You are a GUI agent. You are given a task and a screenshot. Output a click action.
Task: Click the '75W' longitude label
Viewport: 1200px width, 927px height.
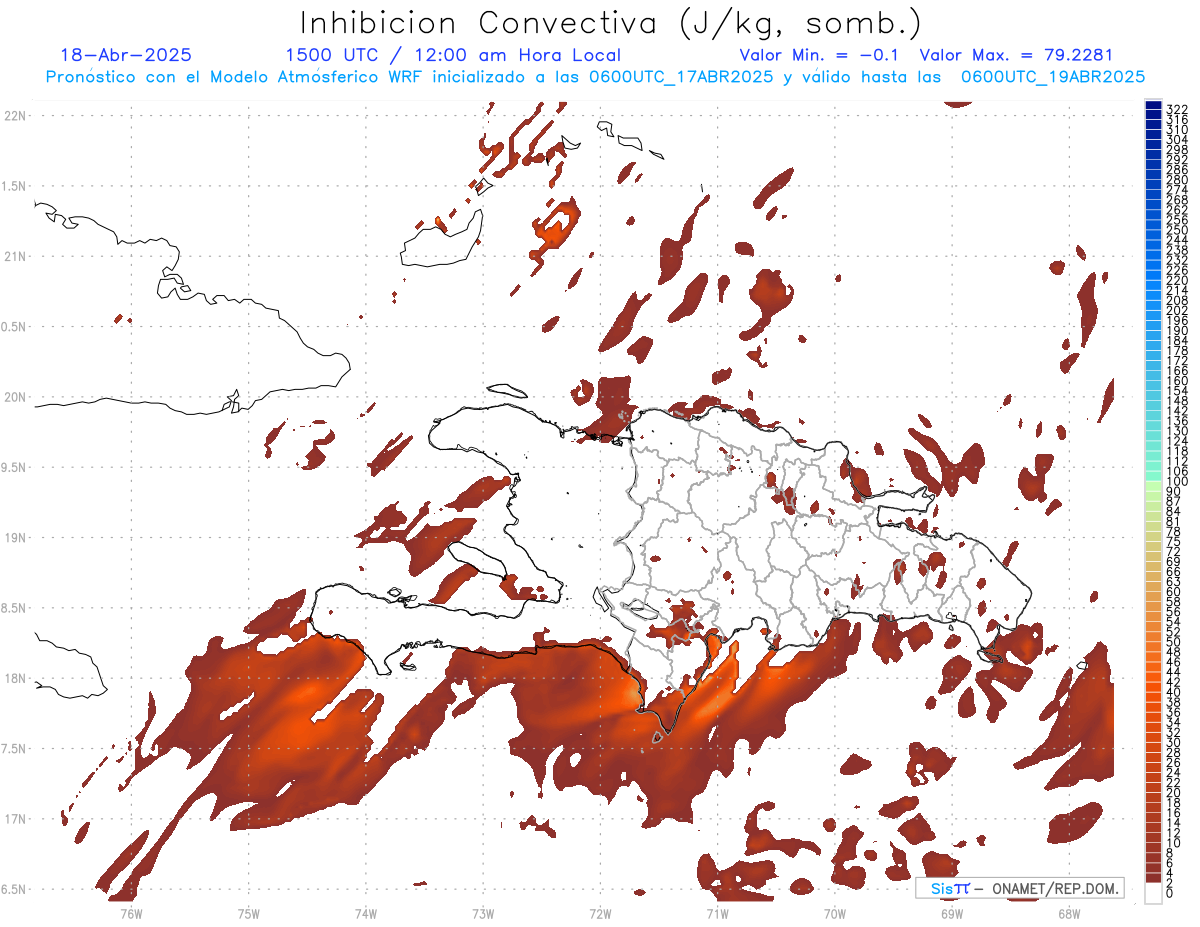point(249,913)
